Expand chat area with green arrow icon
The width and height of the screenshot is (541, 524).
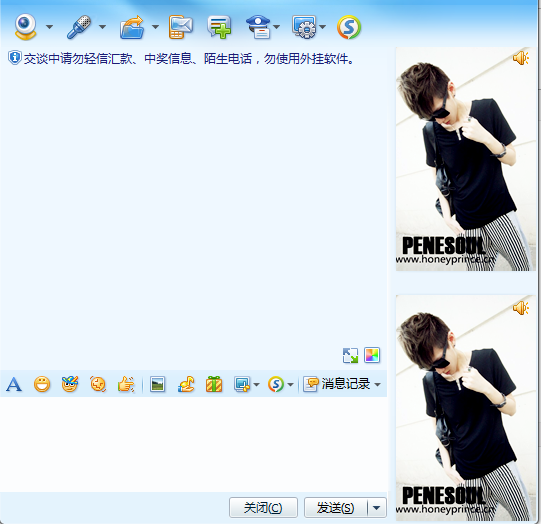[x=350, y=355]
